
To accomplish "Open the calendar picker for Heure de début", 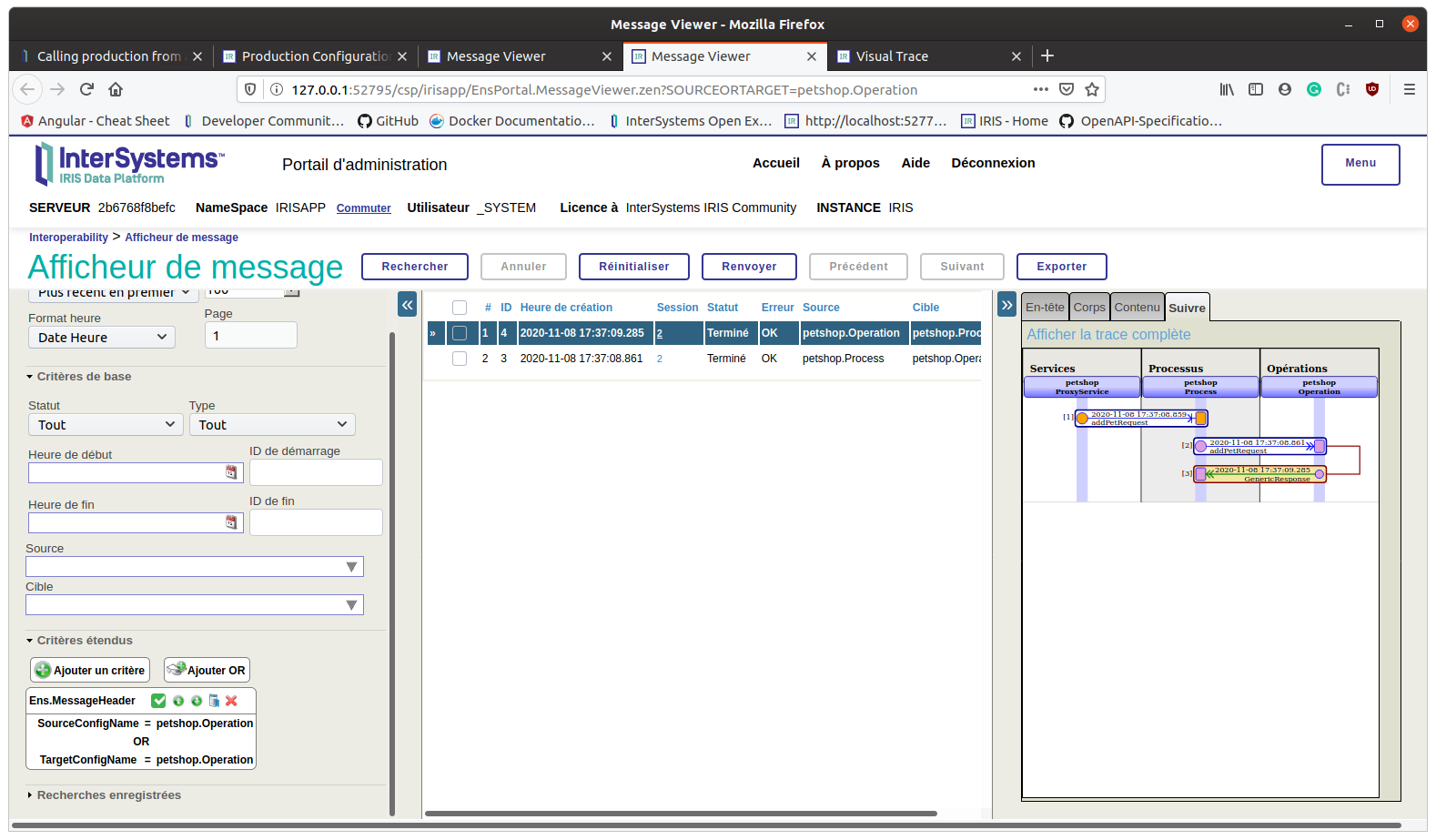I will (231, 472).
